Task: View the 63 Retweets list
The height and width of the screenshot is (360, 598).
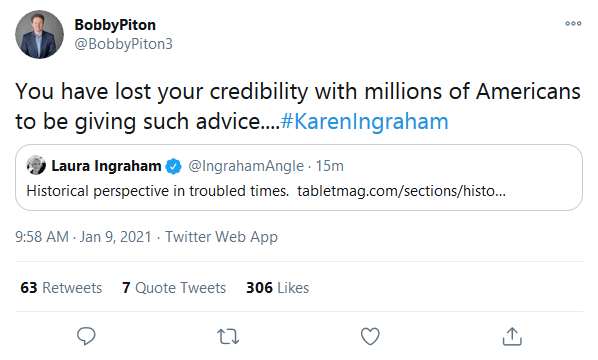Action: click(61, 288)
